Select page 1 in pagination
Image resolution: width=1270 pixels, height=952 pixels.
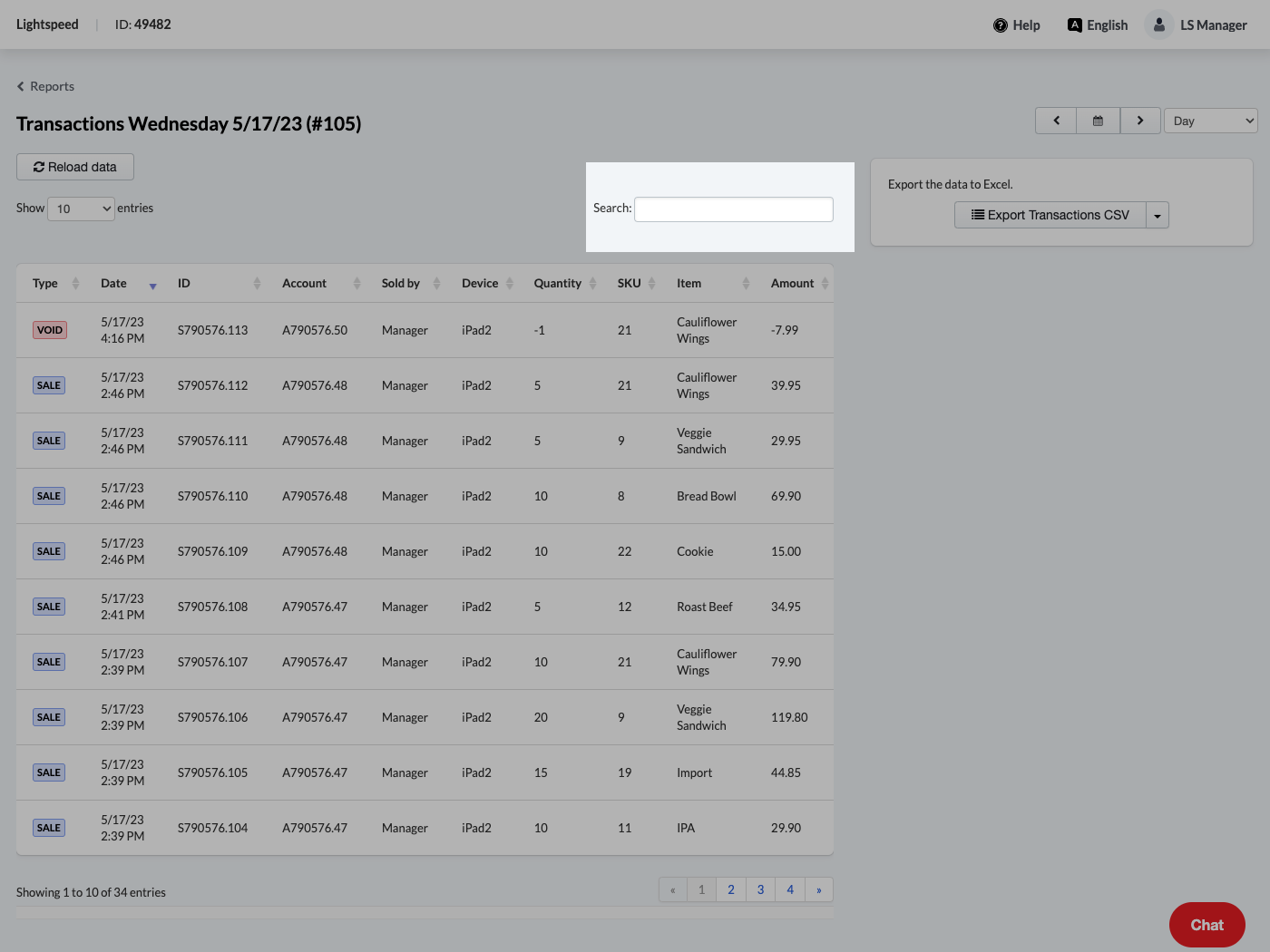pos(701,889)
